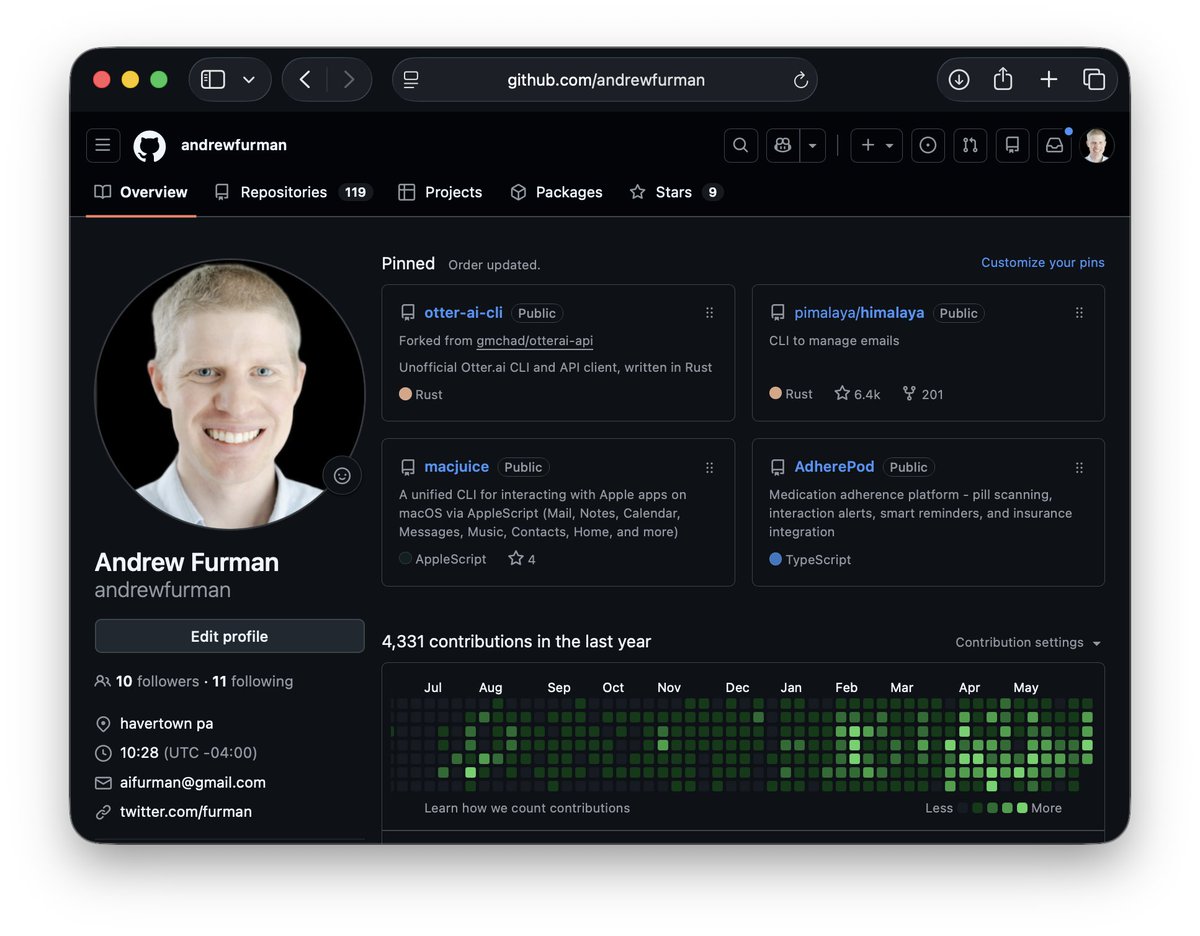Grab the drag handle on AdherePod pin
Screen dimensions: 1200x936
coord(1079,467)
